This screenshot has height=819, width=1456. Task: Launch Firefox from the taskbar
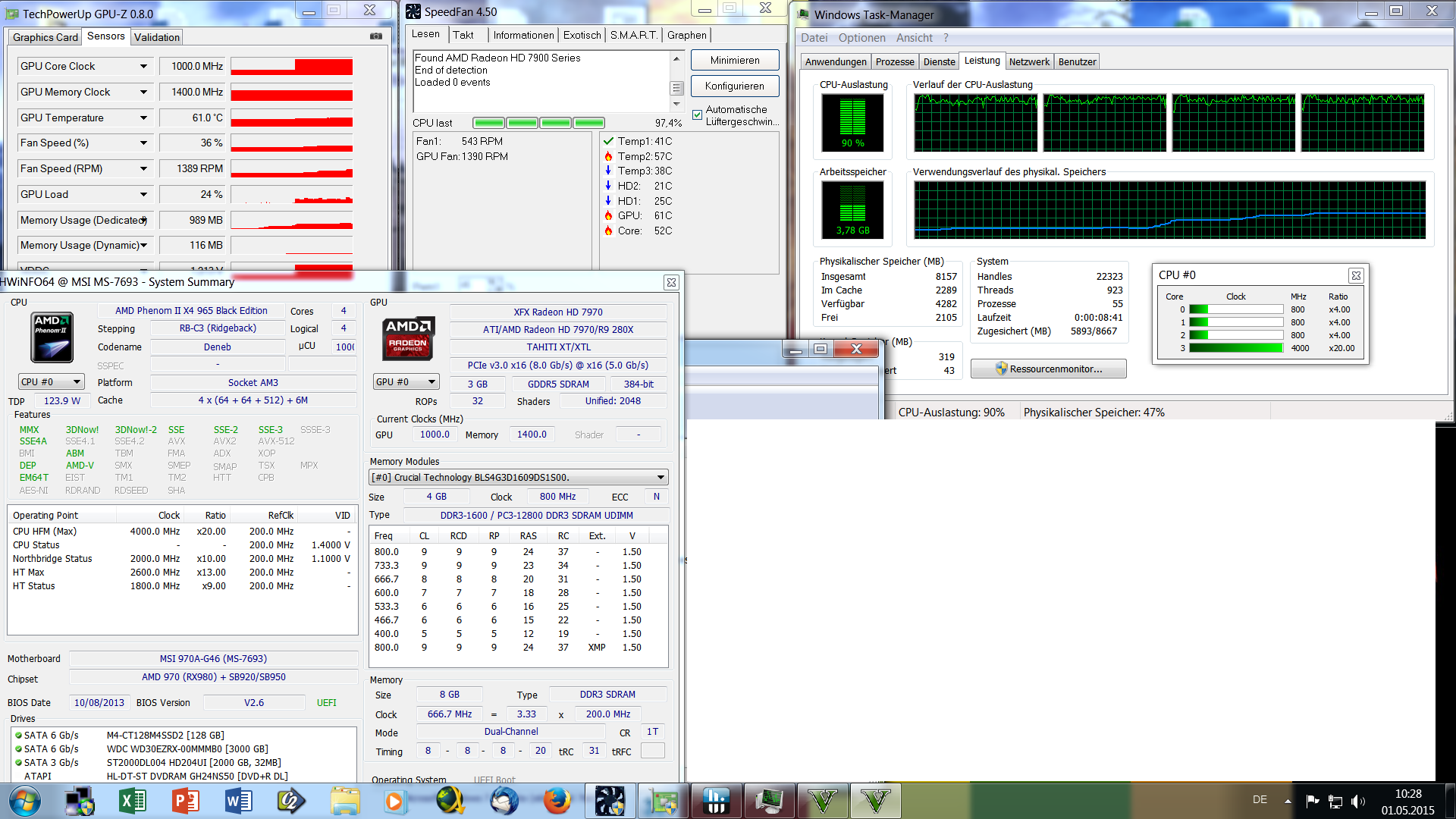click(x=557, y=801)
